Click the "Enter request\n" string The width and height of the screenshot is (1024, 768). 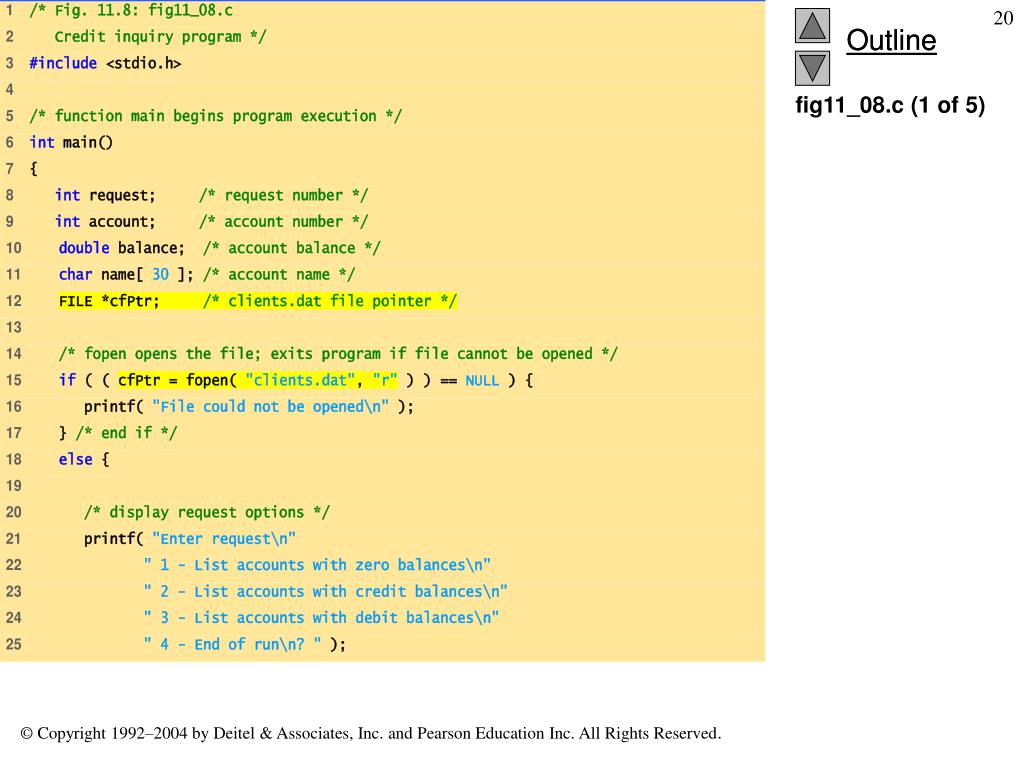coord(224,539)
